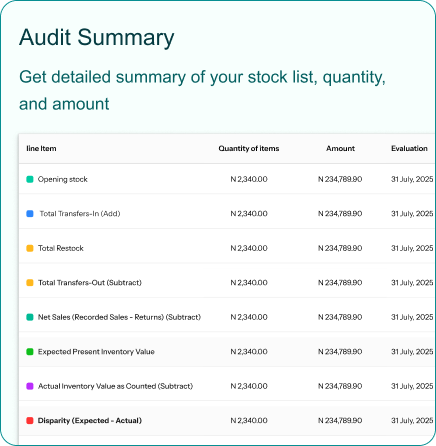Select the line Item column header
This screenshot has width=436, height=446.
pos(41,148)
